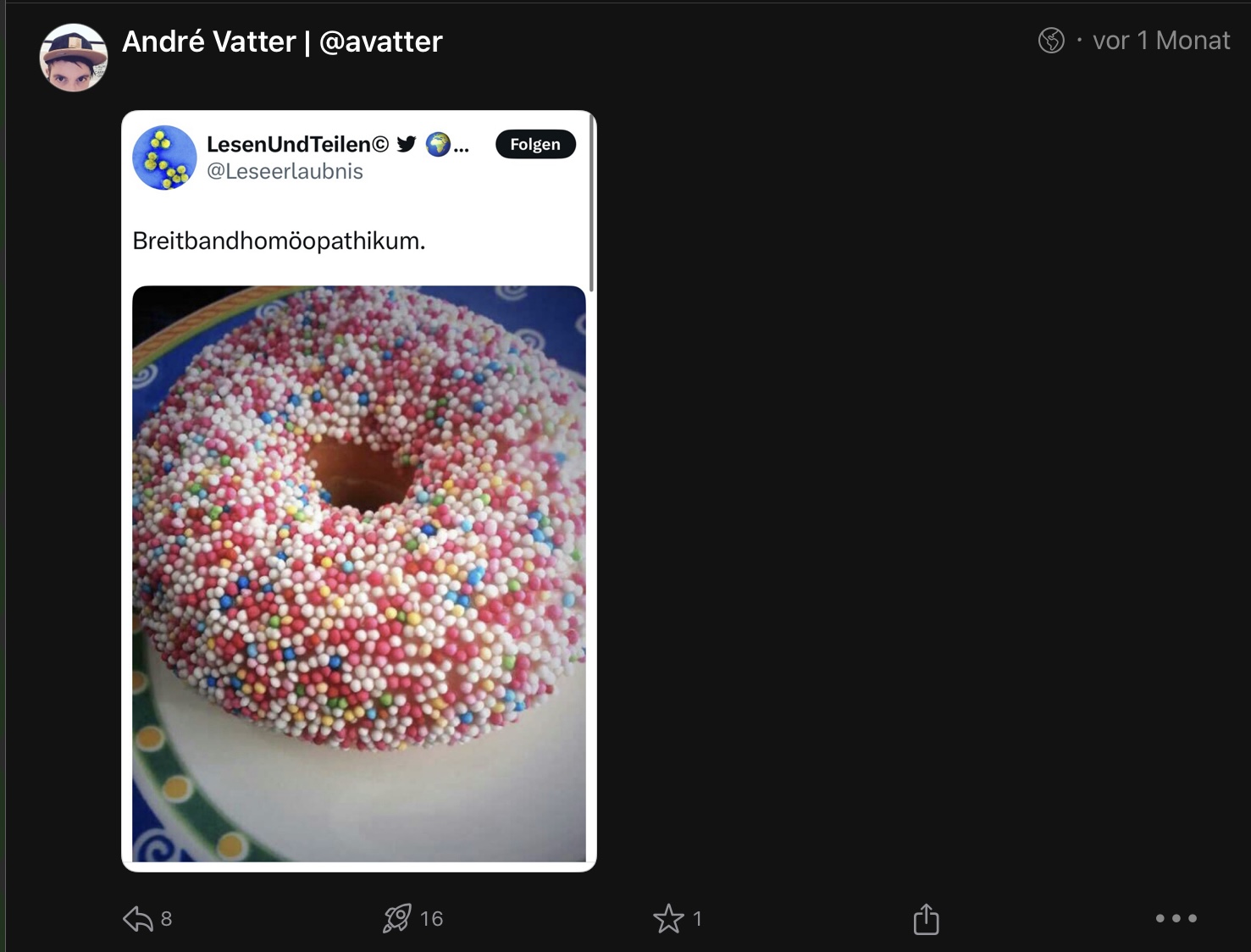Open André Vatter's profile avatar
The image size is (1251, 952).
(74, 58)
